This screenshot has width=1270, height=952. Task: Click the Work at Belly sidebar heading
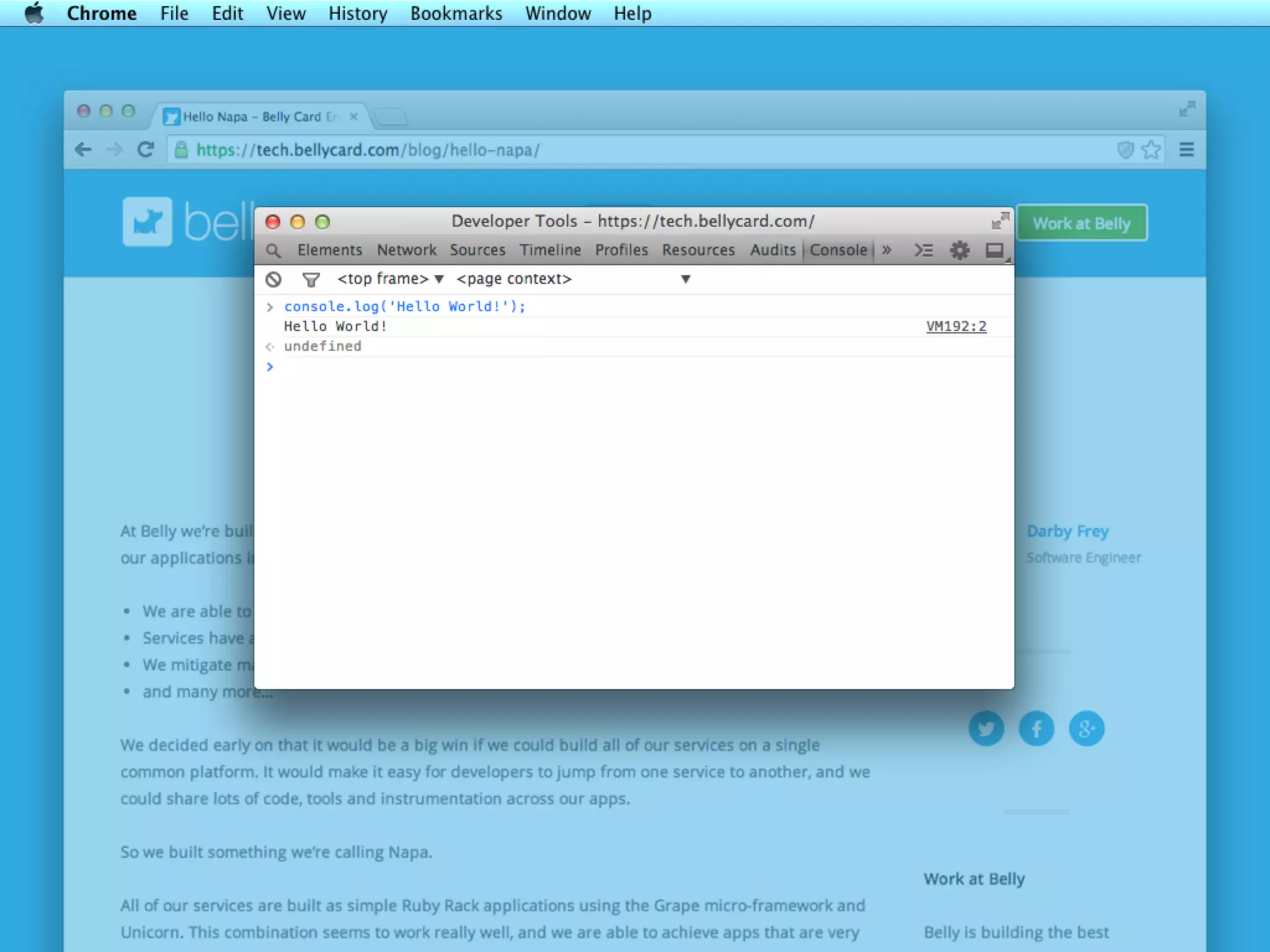974,879
